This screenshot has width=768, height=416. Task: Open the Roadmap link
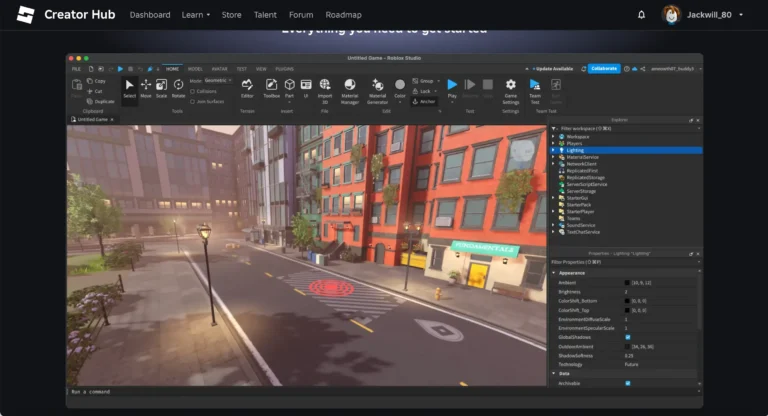coord(343,15)
